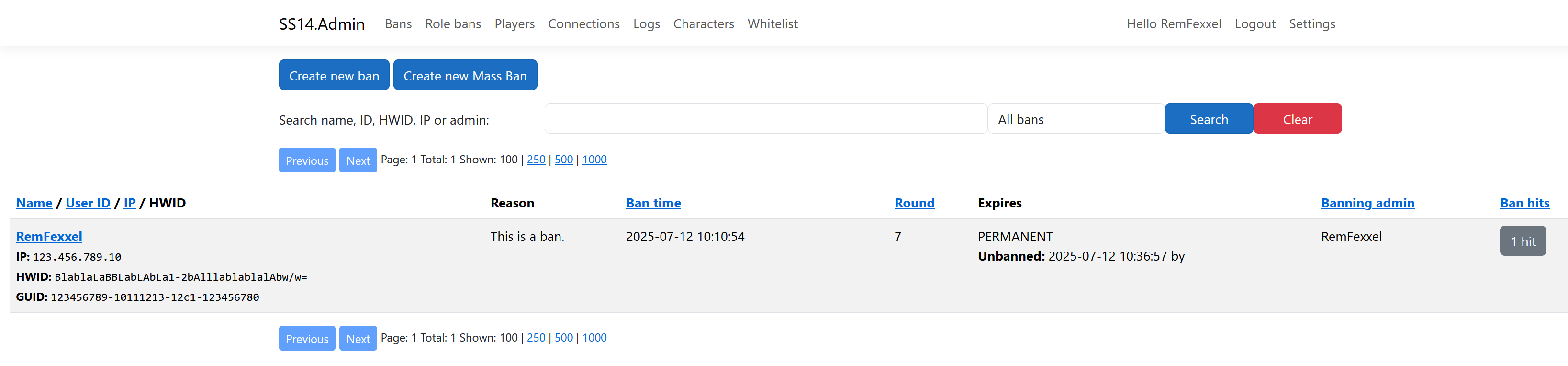The width and height of the screenshot is (1568, 366).
Task: Open the Logs page
Action: [646, 24]
